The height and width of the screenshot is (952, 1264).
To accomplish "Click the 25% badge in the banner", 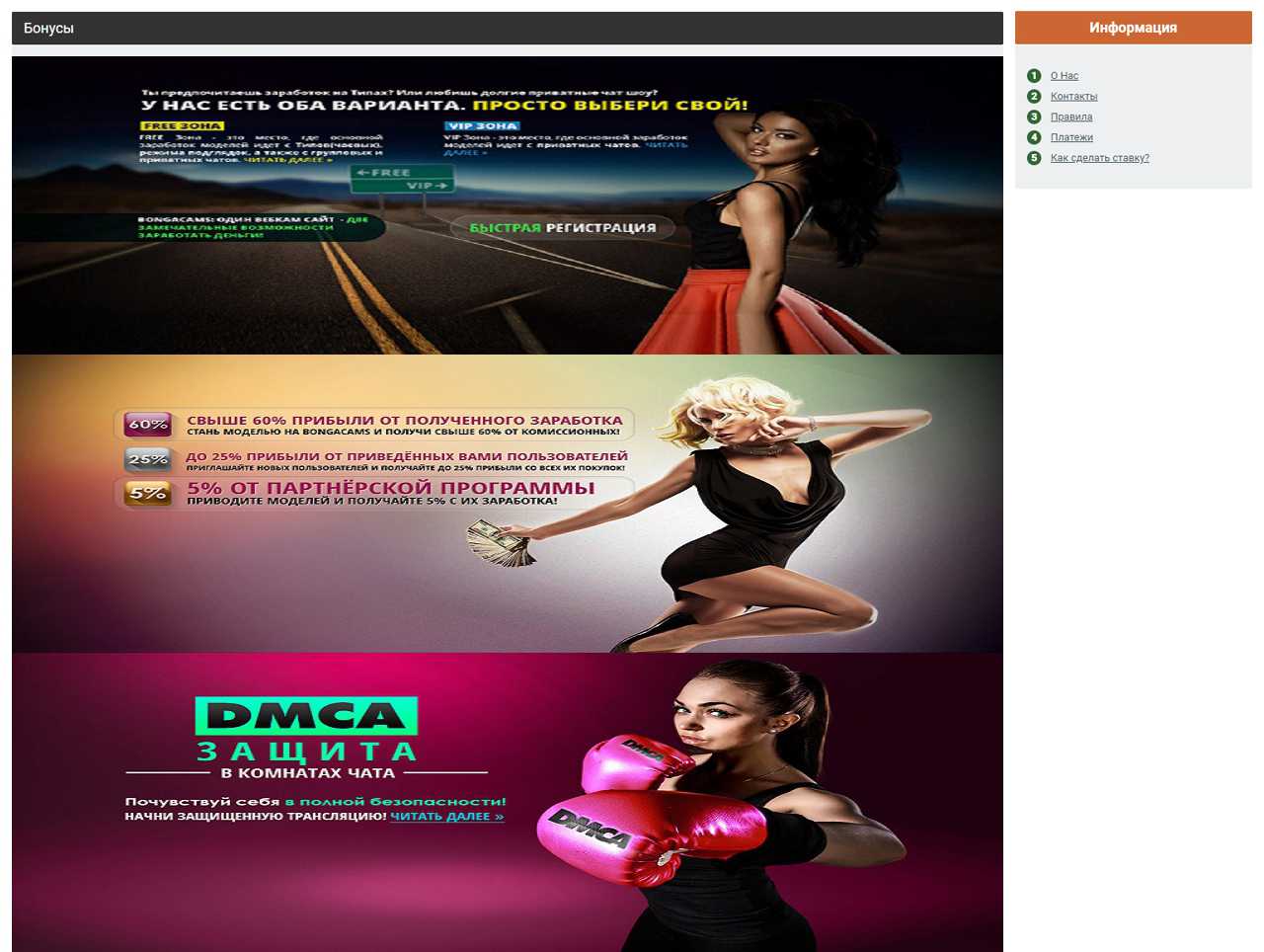I will 148,459.
